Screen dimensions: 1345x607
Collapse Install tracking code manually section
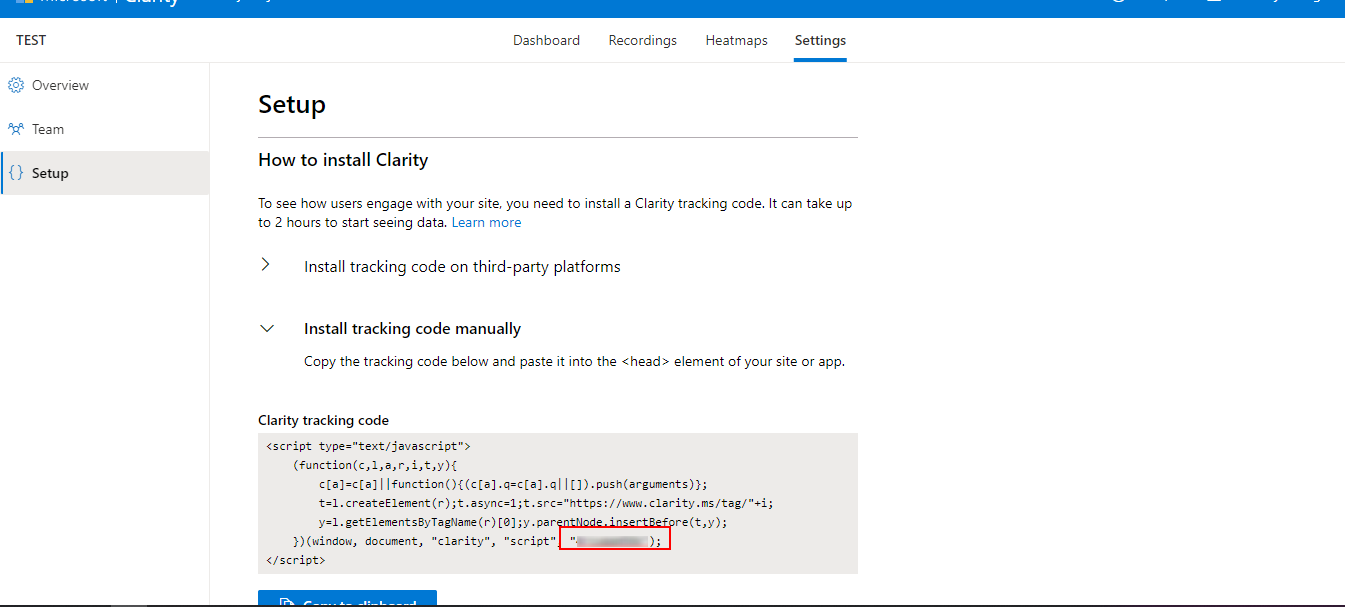412,329
